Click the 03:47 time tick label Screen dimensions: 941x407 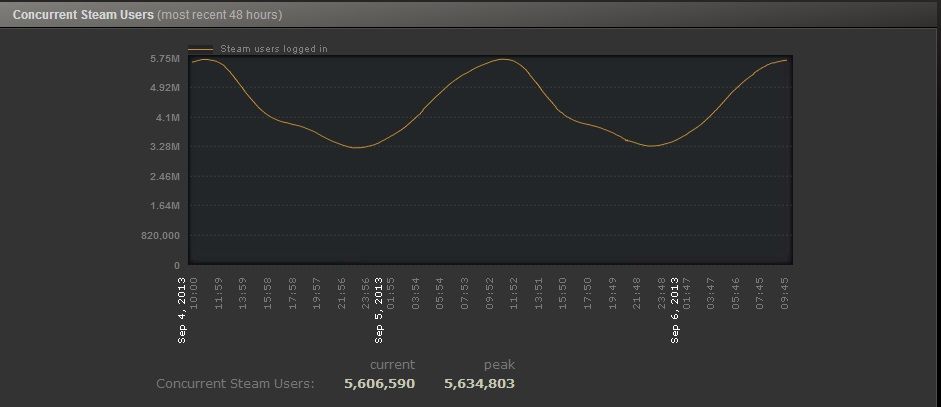pyautogui.click(x=711, y=293)
